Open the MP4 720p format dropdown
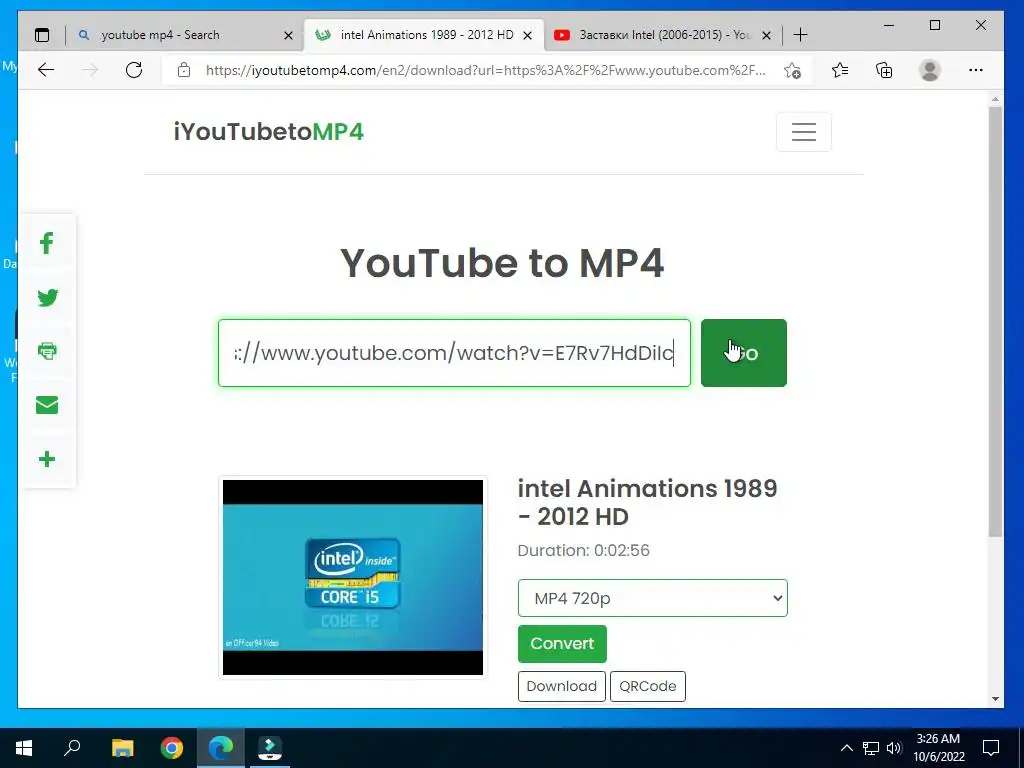This screenshot has width=1024, height=768. click(652, 598)
